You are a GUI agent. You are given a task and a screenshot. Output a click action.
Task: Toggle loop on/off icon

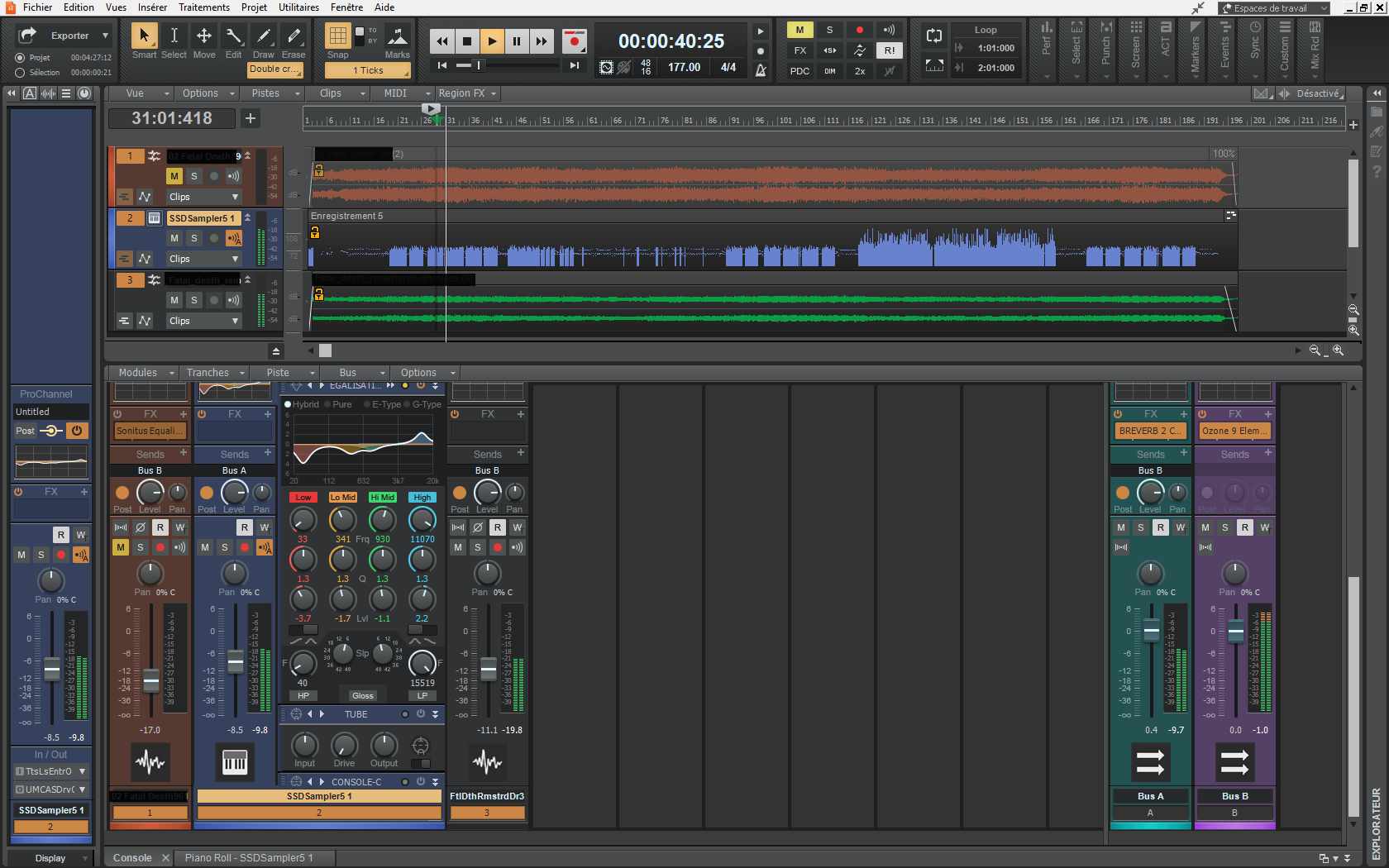point(934,36)
